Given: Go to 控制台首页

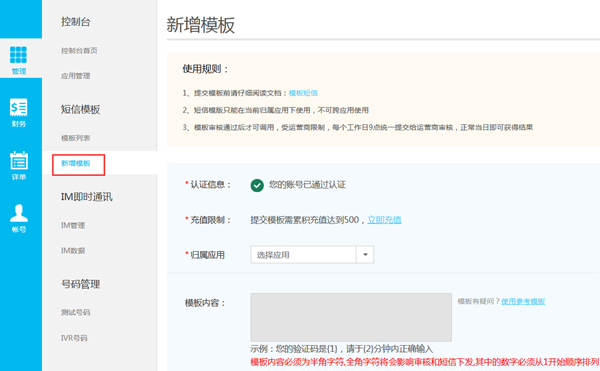Looking at the screenshot, I should coord(79,50).
